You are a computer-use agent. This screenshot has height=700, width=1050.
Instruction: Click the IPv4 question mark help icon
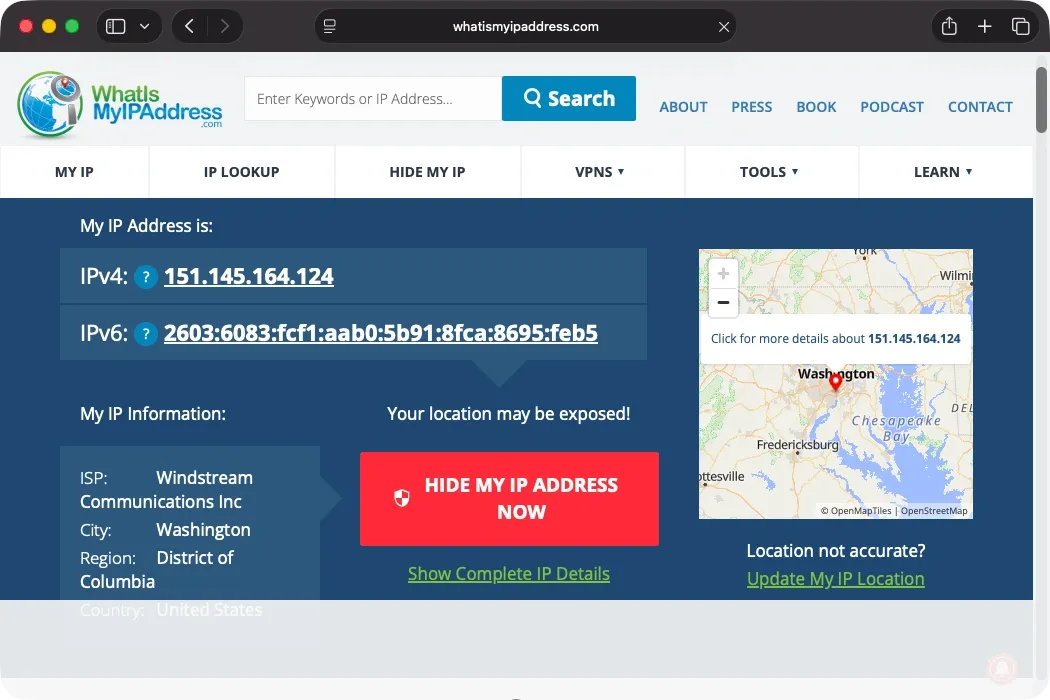click(146, 277)
